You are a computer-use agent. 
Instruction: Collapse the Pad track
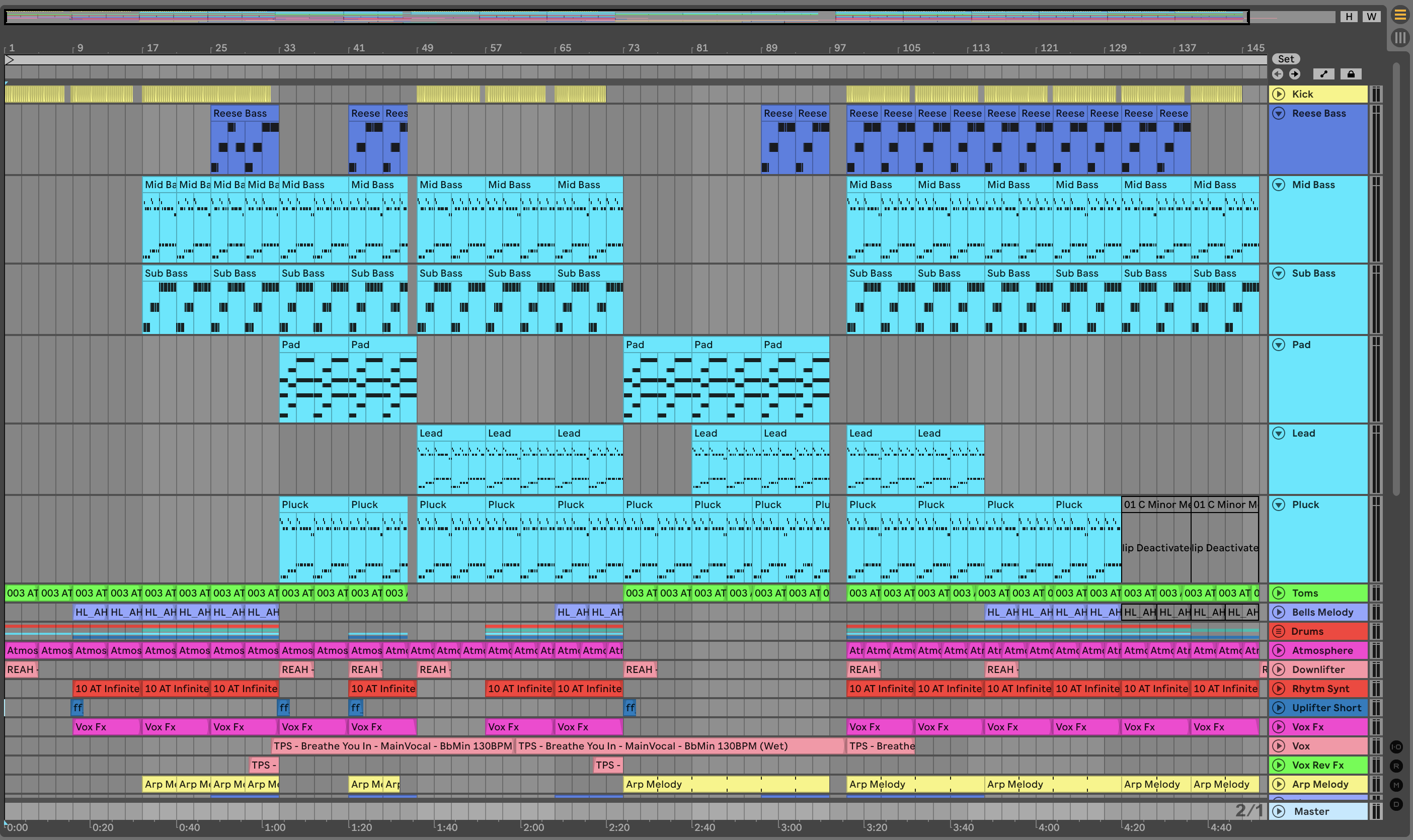coord(1278,345)
